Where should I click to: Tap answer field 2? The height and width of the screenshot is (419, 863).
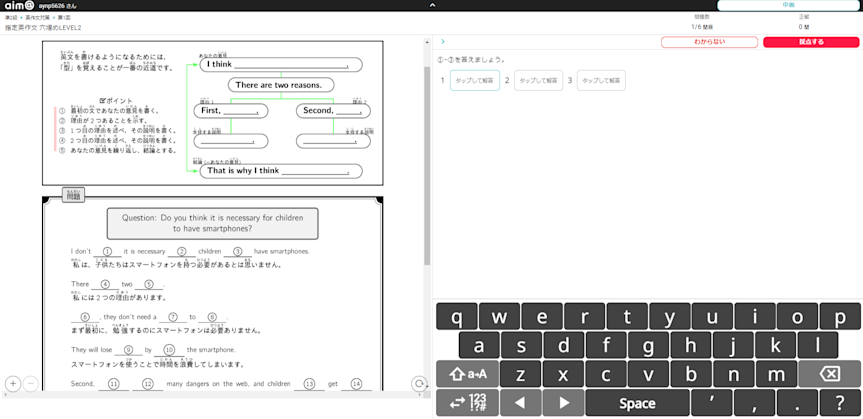pyautogui.click(x=538, y=80)
